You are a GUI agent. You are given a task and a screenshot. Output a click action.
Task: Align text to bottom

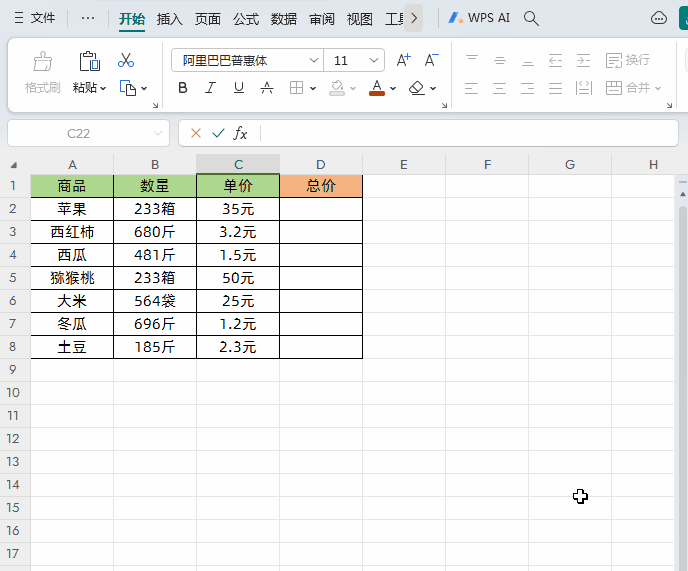pos(528,60)
